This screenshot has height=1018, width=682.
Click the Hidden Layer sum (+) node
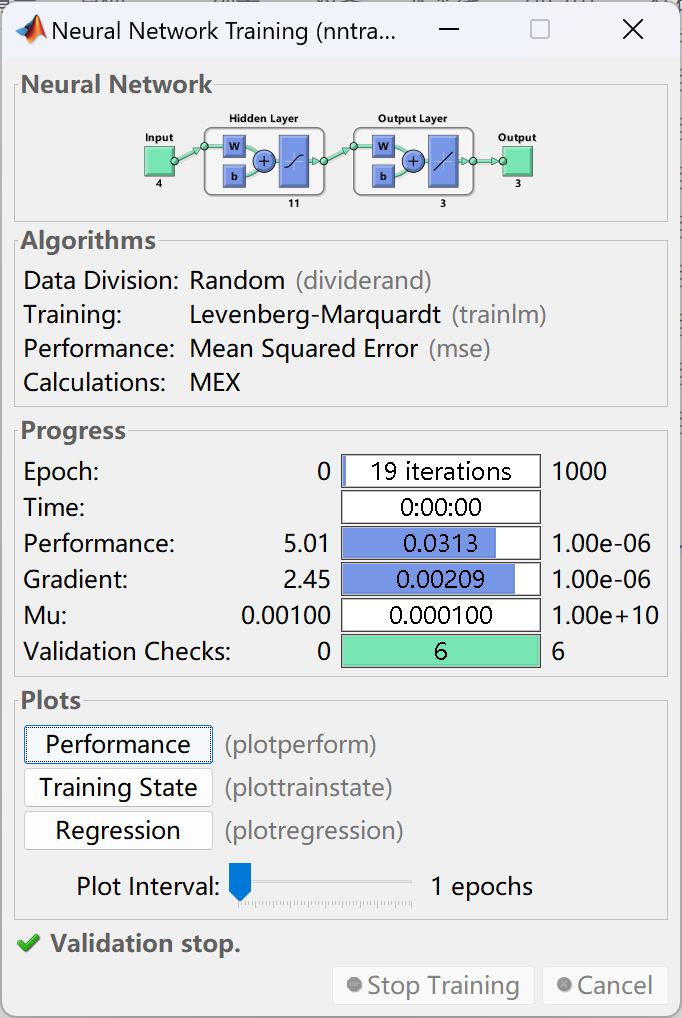click(264, 161)
